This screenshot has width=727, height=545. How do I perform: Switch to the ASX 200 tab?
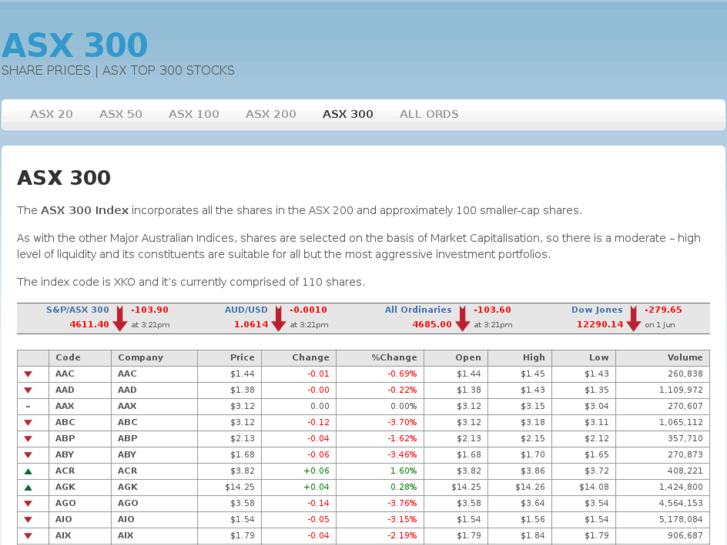tap(271, 114)
